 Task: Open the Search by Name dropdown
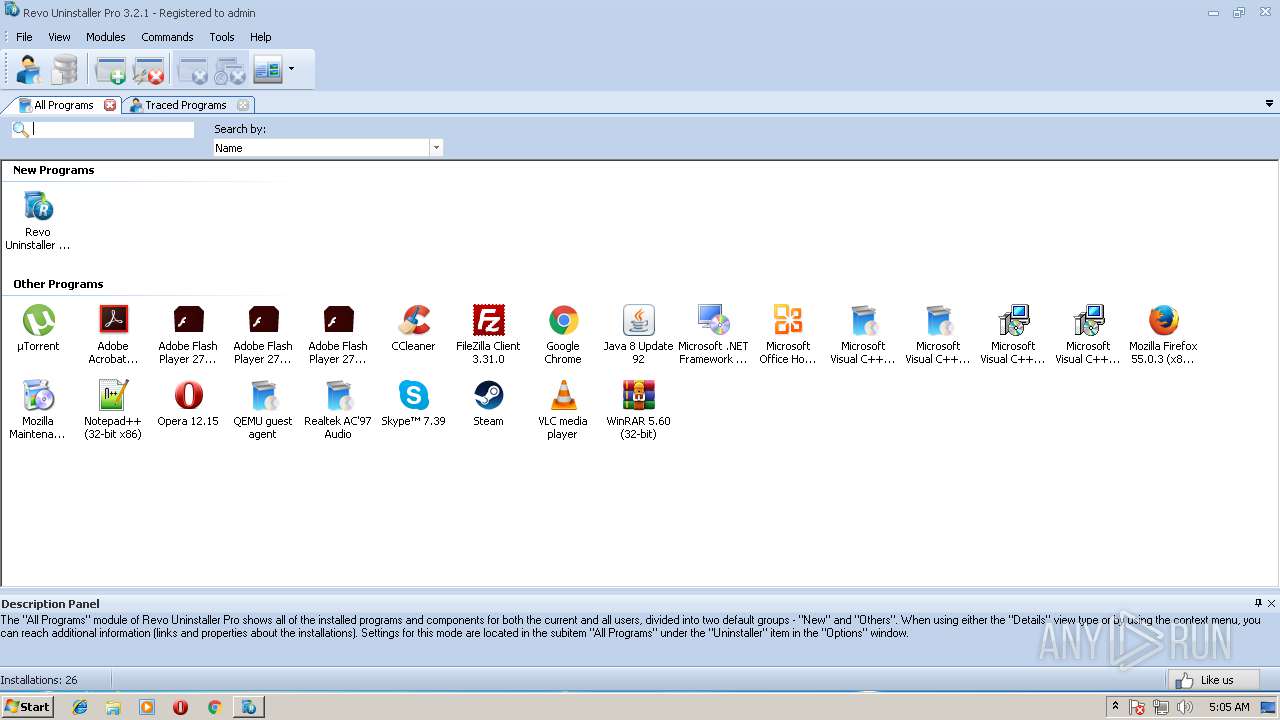pyautogui.click(x=328, y=148)
